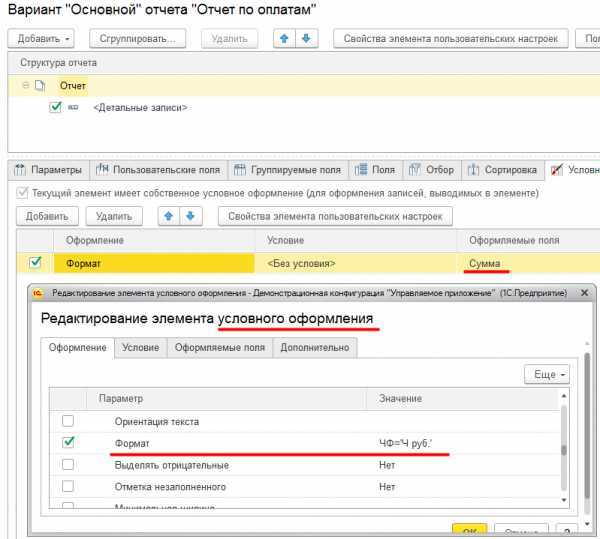Click the Значение column header in dialog
Screen dimensions: 600x539
[x=463, y=399]
